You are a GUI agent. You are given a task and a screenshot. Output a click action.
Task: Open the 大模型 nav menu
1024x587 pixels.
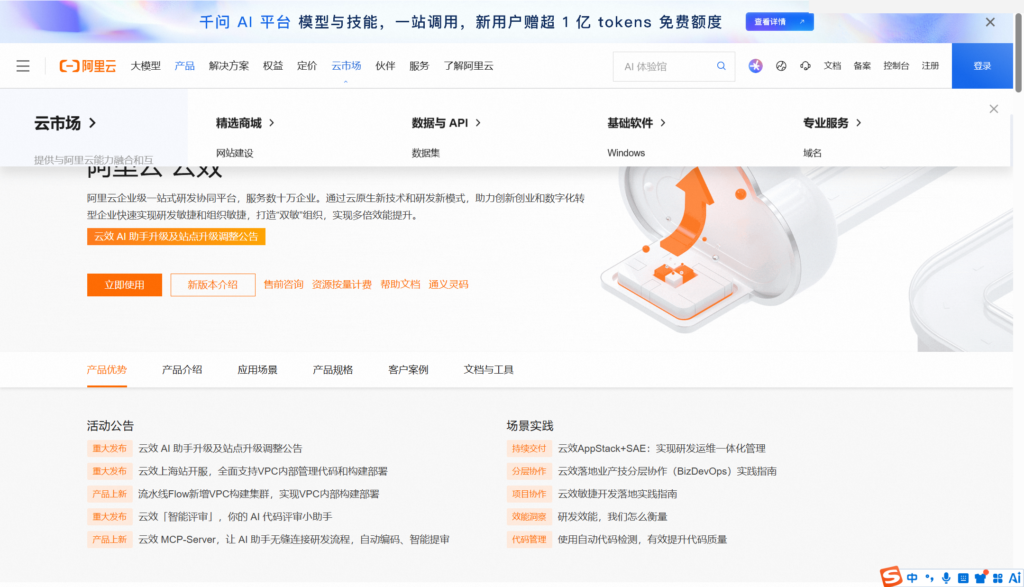[146, 66]
